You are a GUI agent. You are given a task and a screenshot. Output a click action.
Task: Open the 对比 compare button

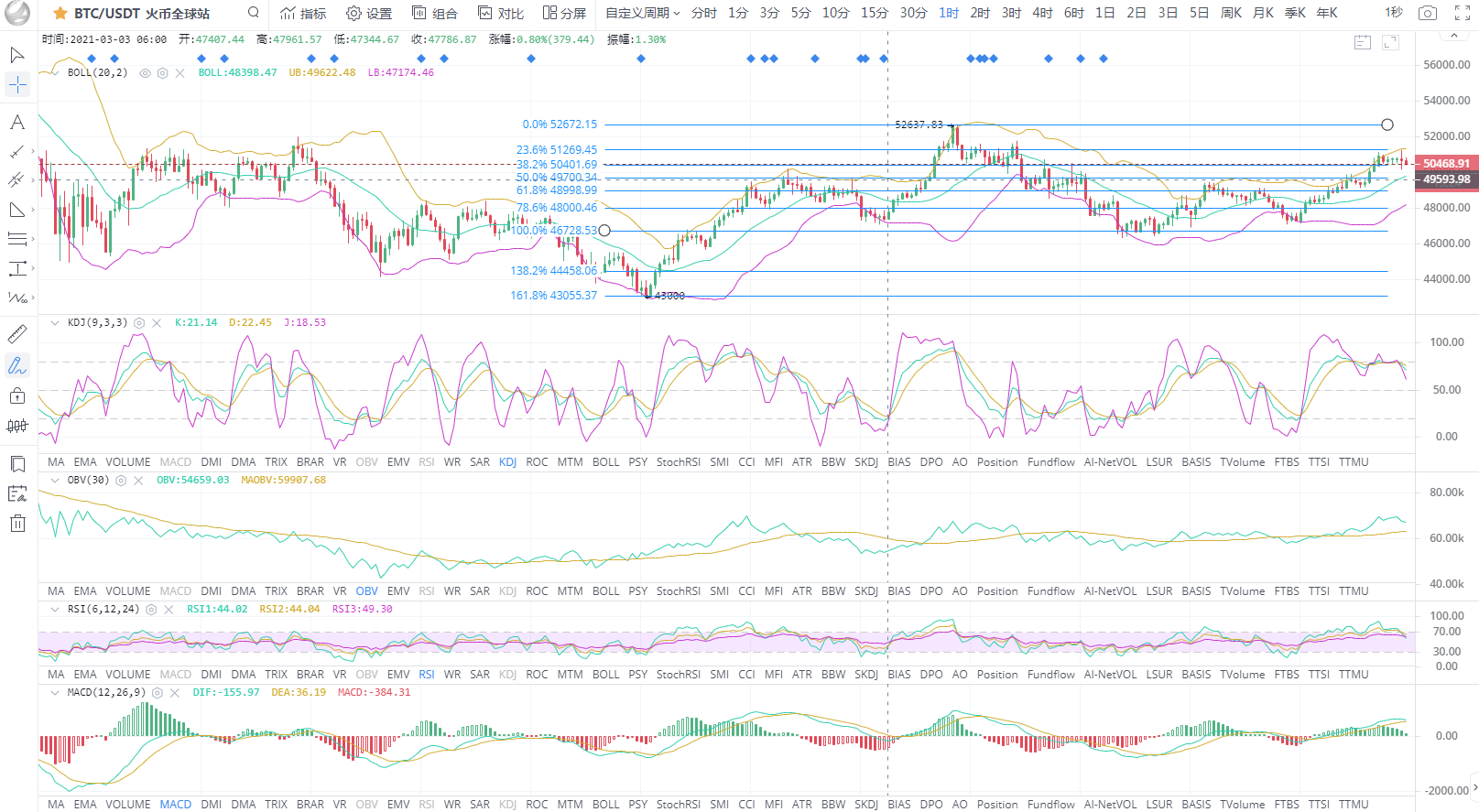pos(501,13)
